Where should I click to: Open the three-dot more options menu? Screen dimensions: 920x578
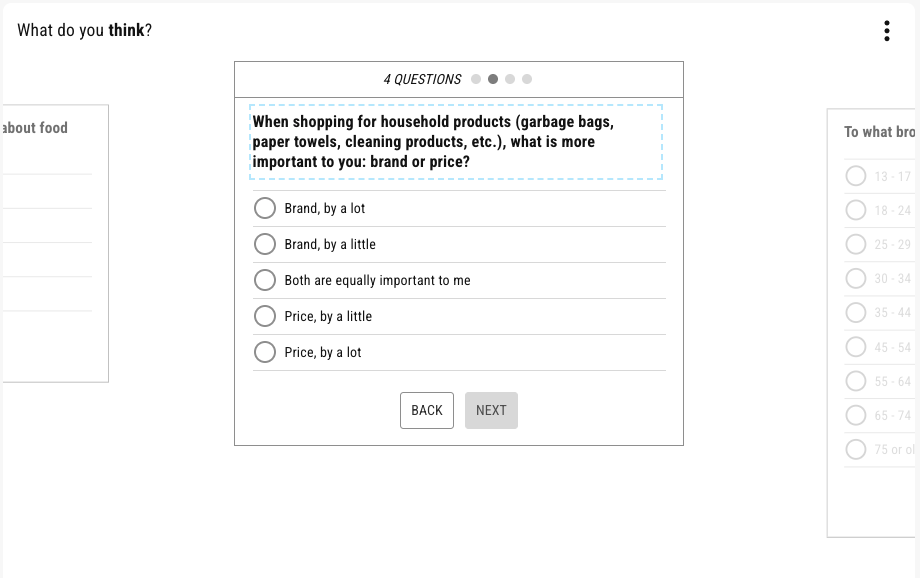(x=887, y=31)
